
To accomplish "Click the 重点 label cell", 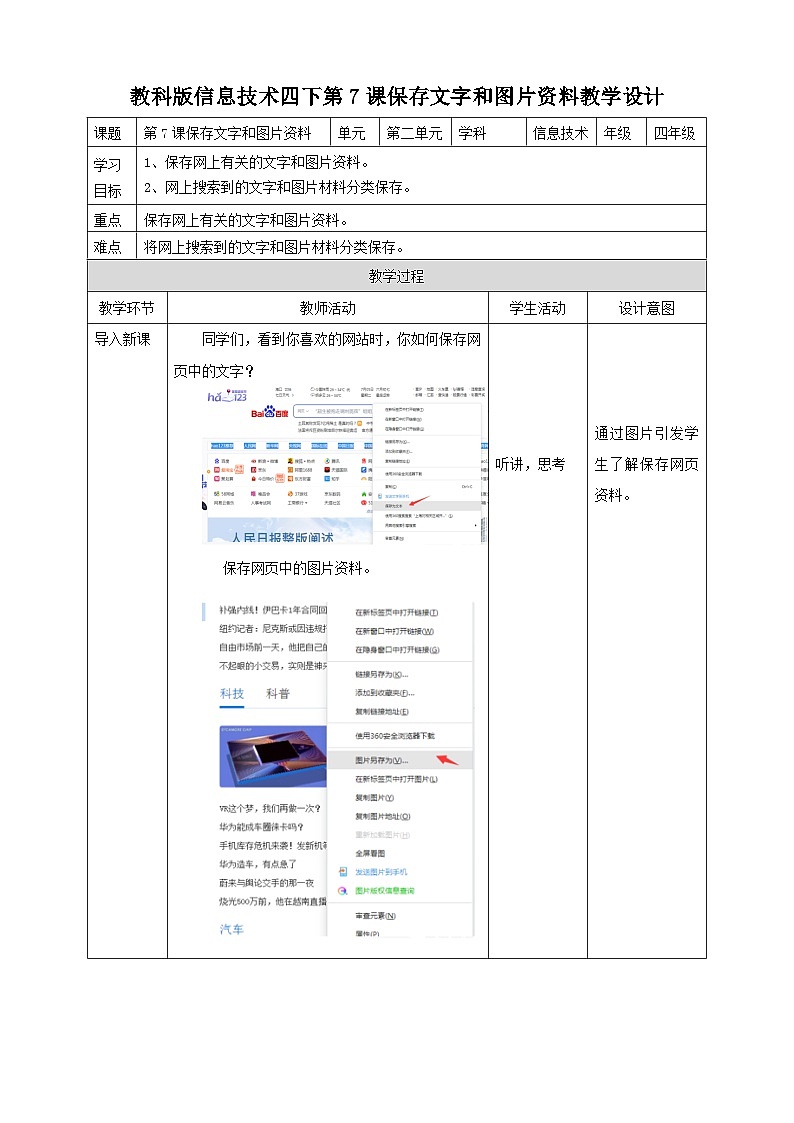I will (112, 218).
